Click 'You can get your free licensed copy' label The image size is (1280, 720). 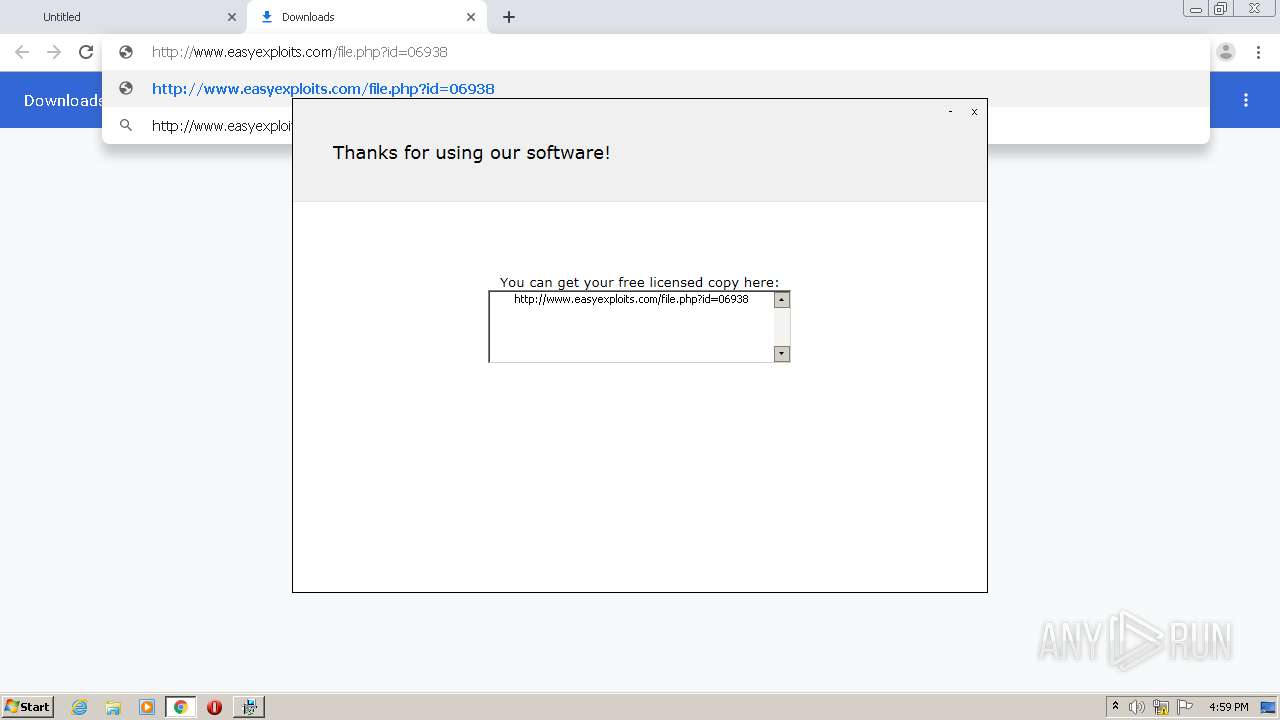[x=639, y=282]
